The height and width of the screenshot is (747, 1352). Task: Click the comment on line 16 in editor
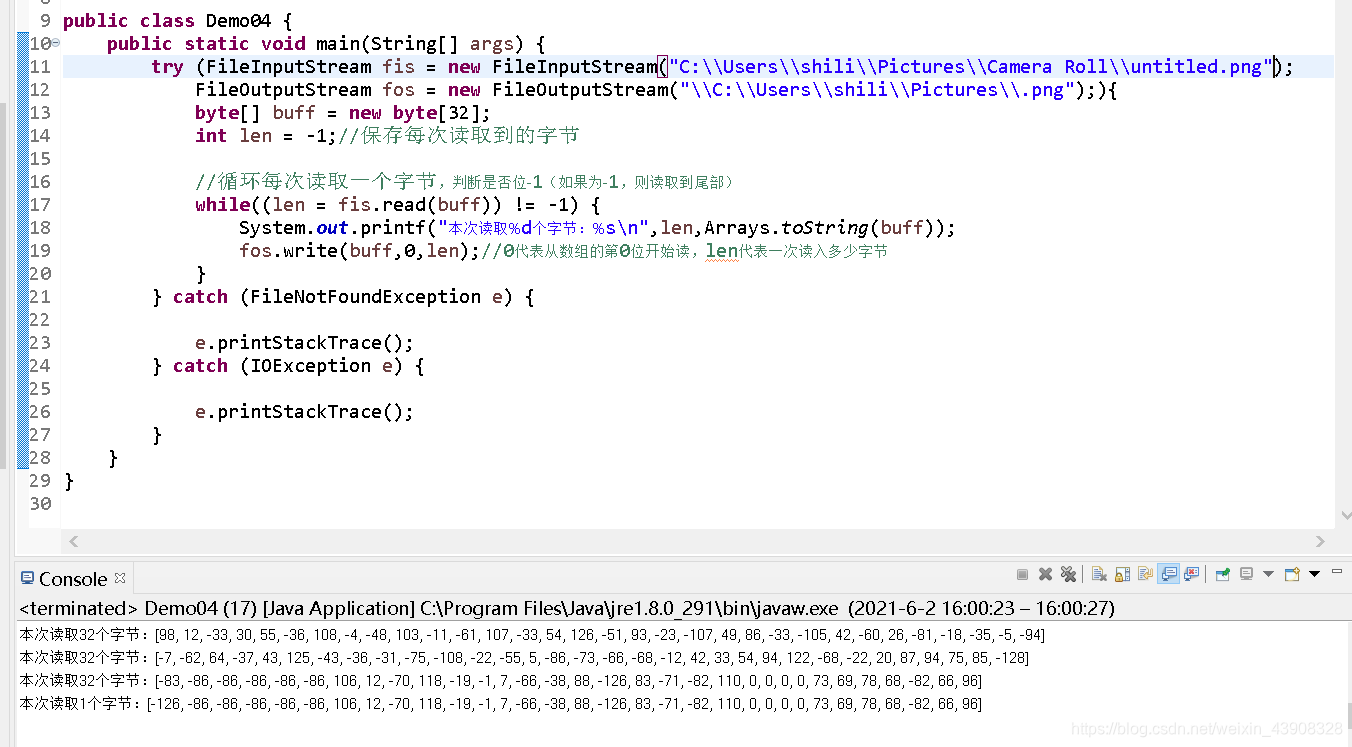(465, 182)
